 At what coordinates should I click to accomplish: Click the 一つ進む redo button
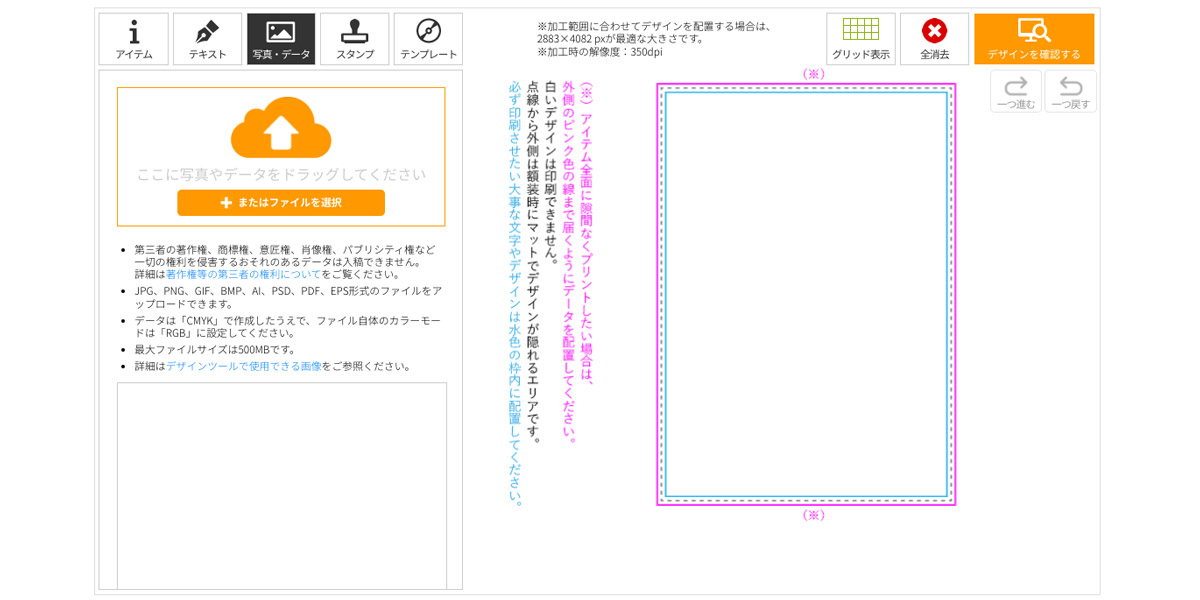(x=1016, y=91)
